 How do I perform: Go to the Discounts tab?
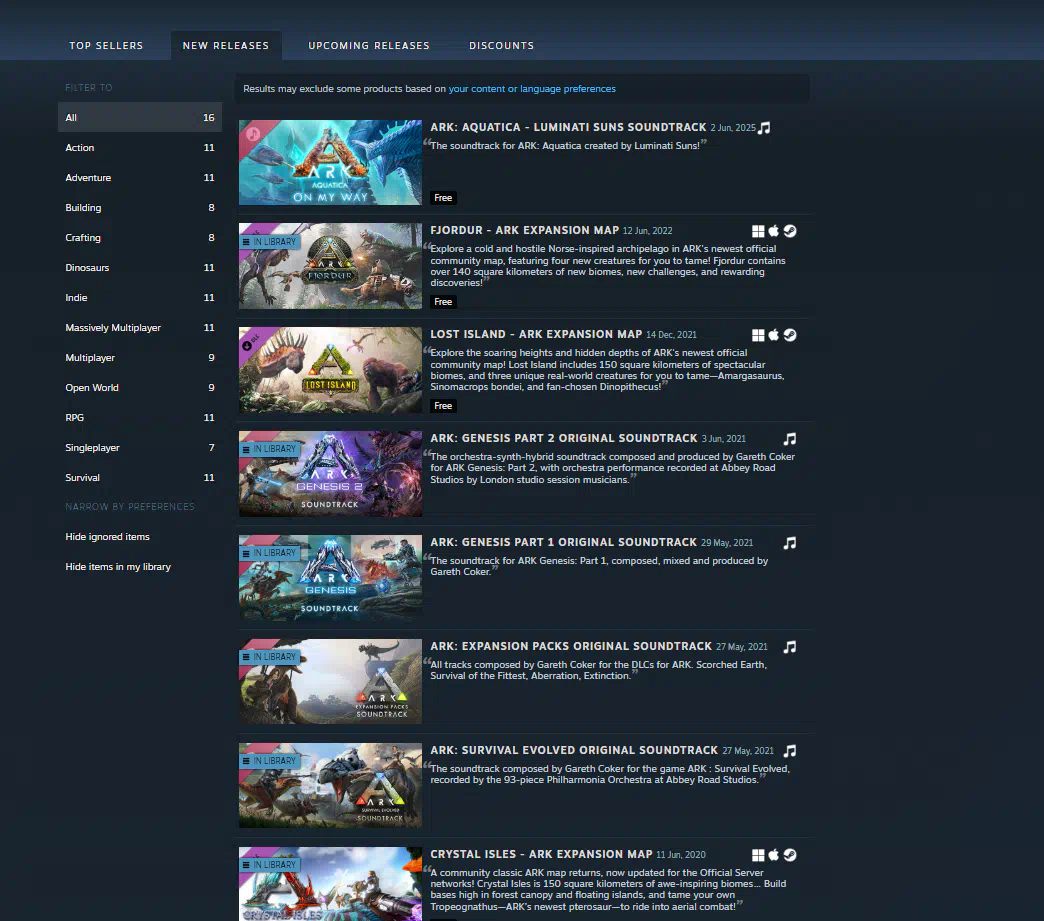click(501, 45)
